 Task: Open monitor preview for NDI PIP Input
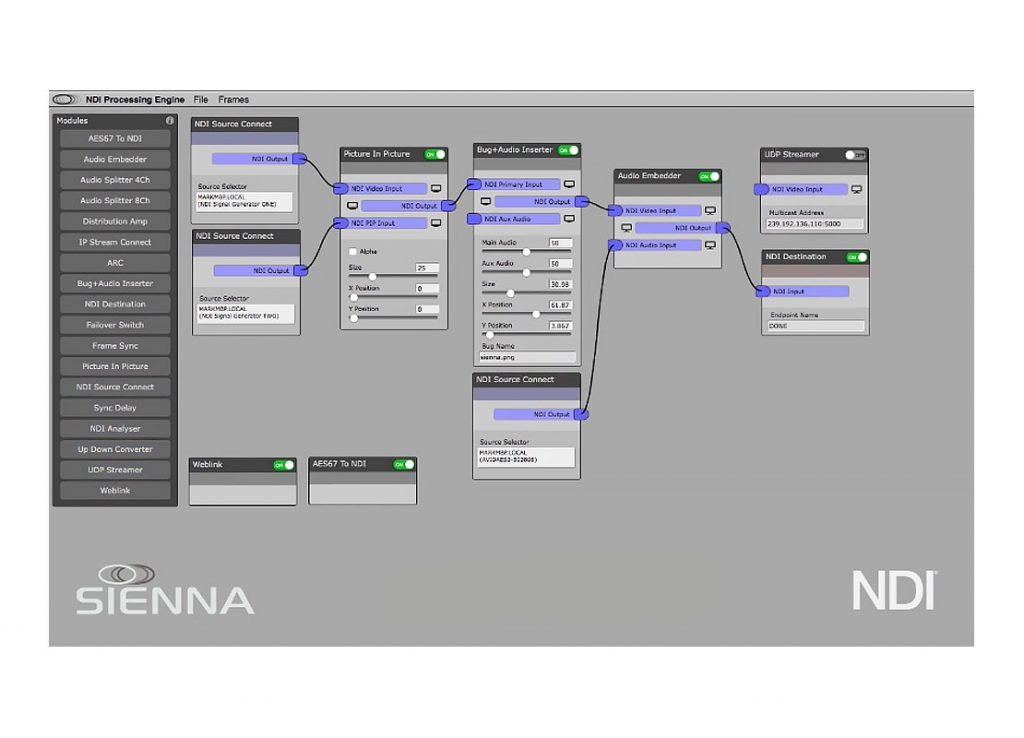coord(436,223)
